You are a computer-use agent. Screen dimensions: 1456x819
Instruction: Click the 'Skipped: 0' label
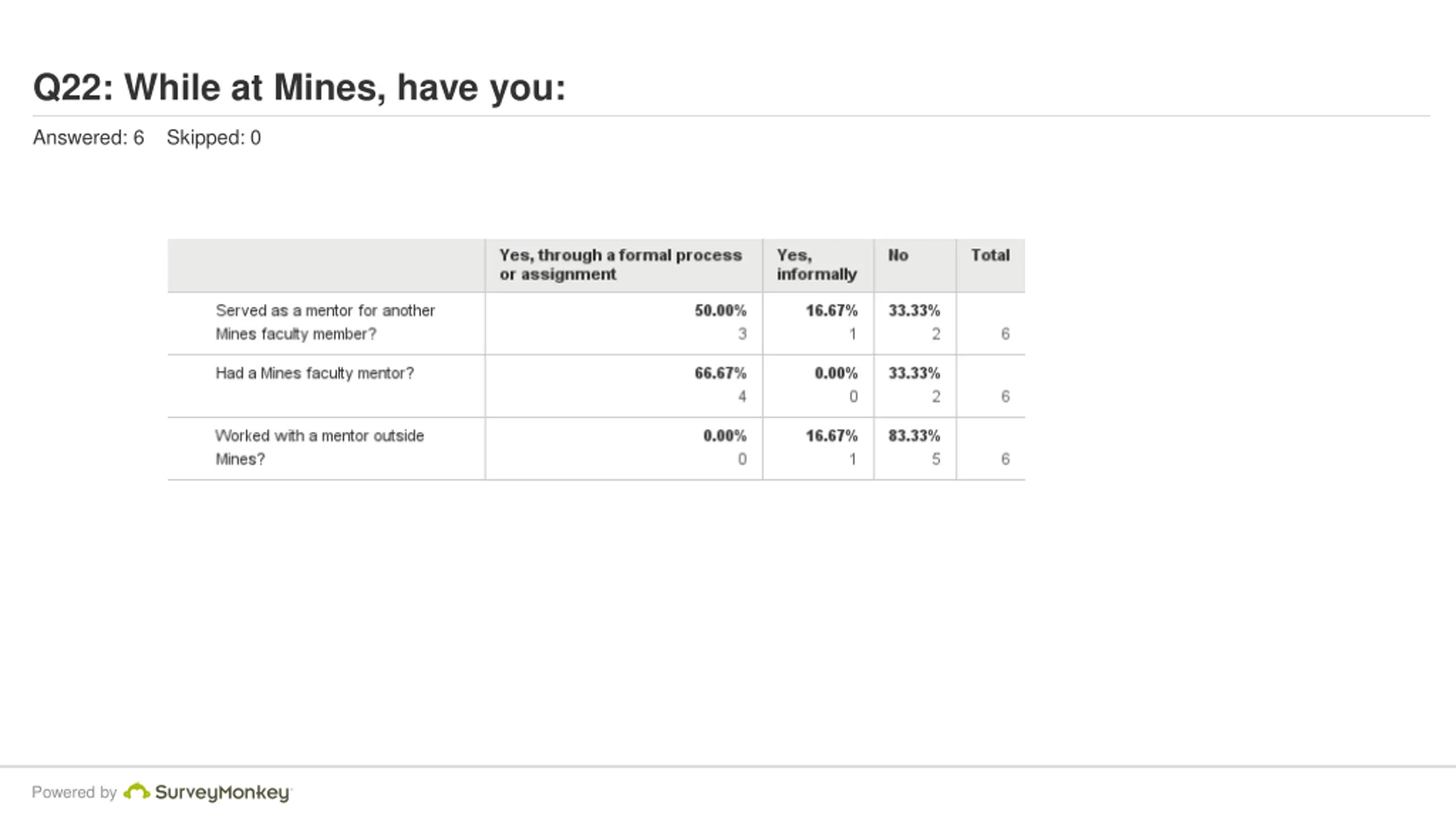pos(213,138)
